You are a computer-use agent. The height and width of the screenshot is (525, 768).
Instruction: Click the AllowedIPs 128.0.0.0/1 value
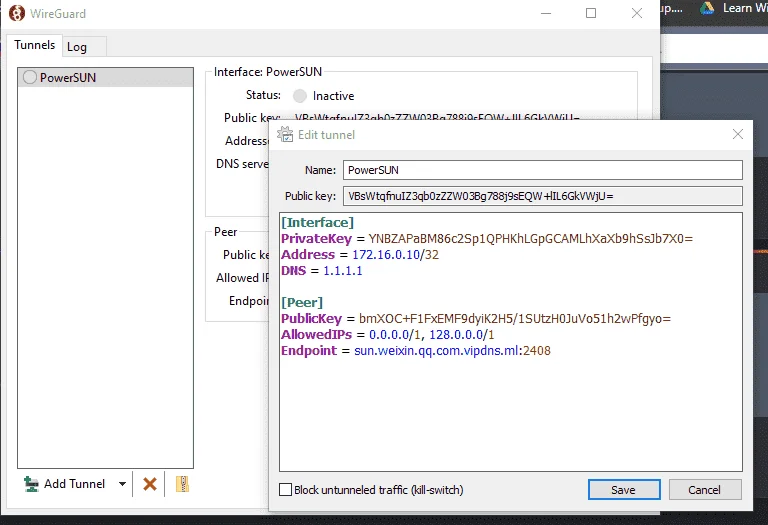[462, 335]
